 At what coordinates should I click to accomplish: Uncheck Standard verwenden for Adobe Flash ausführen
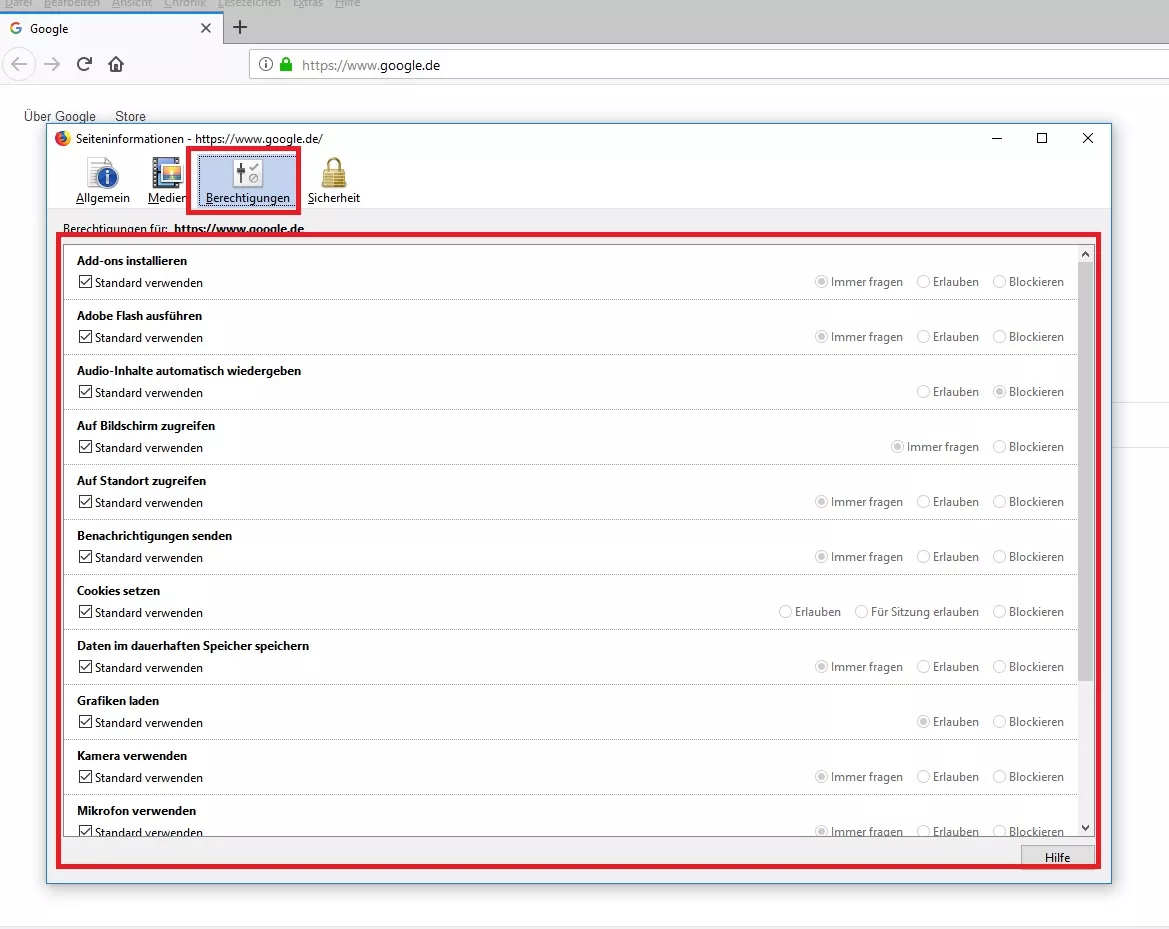[x=86, y=337]
